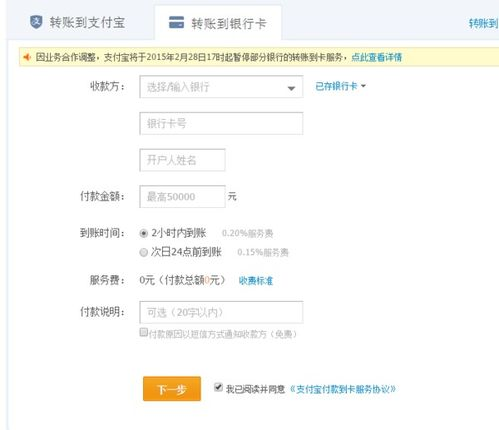Toggle 我已阅读并同意 agreement checkbox
Viewport: 499px width, 430px height.
click(x=218, y=387)
